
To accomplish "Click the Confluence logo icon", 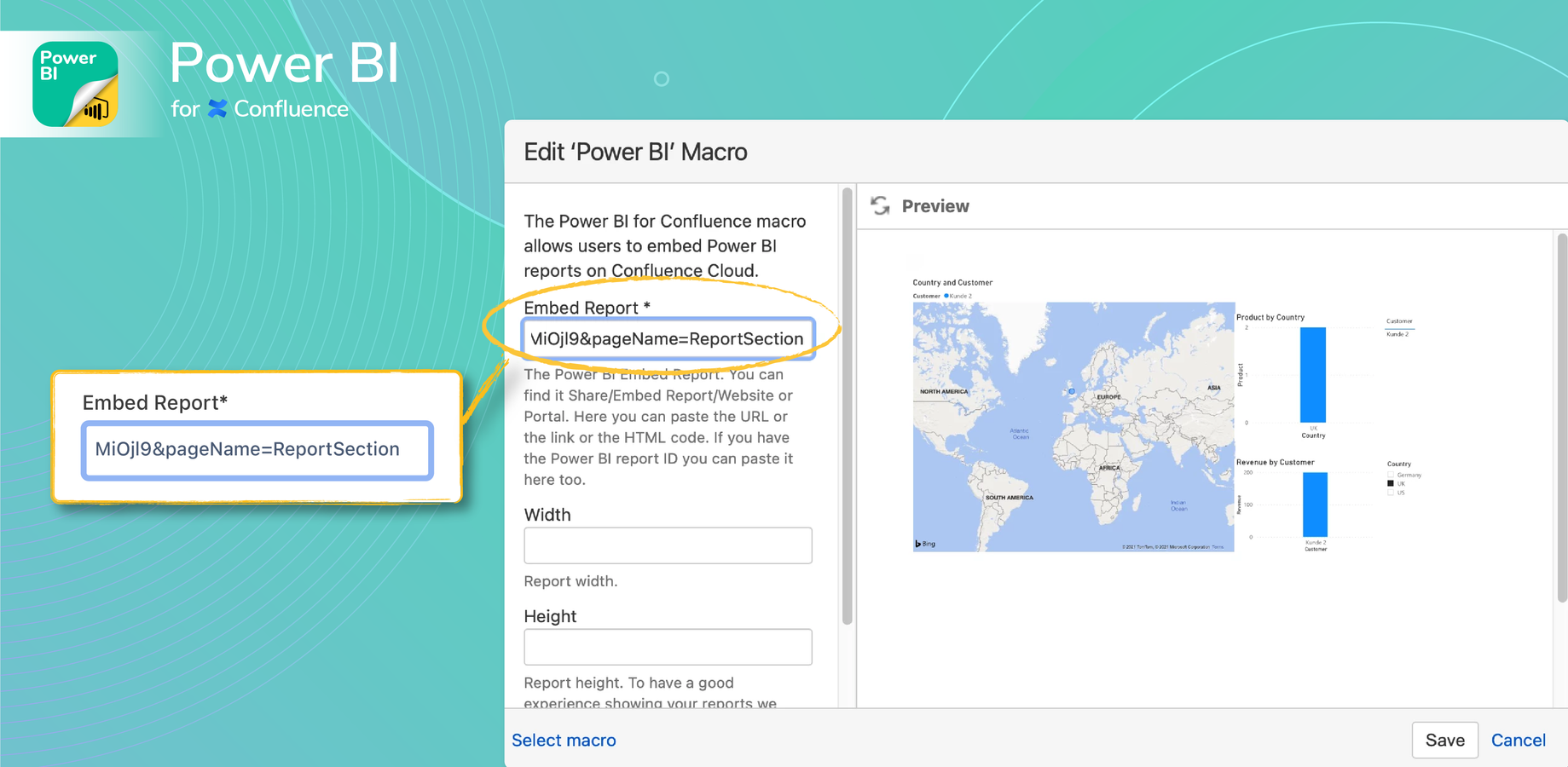I will (x=217, y=109).
